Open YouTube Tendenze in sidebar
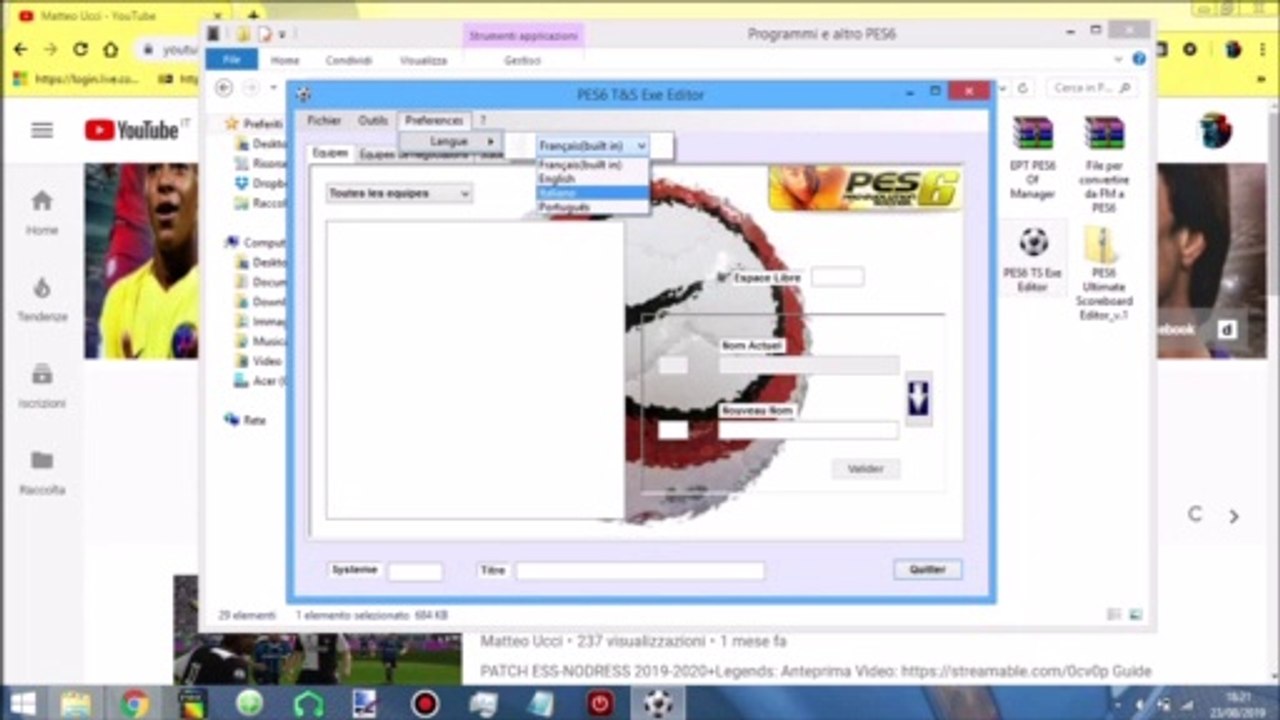 [42, 299]
